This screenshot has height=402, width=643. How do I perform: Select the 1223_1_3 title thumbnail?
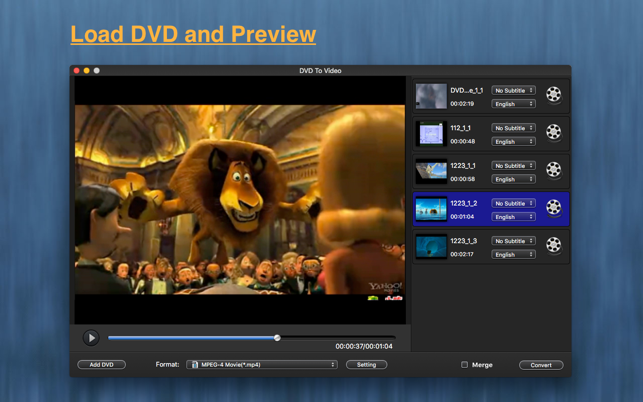[431, 247]
